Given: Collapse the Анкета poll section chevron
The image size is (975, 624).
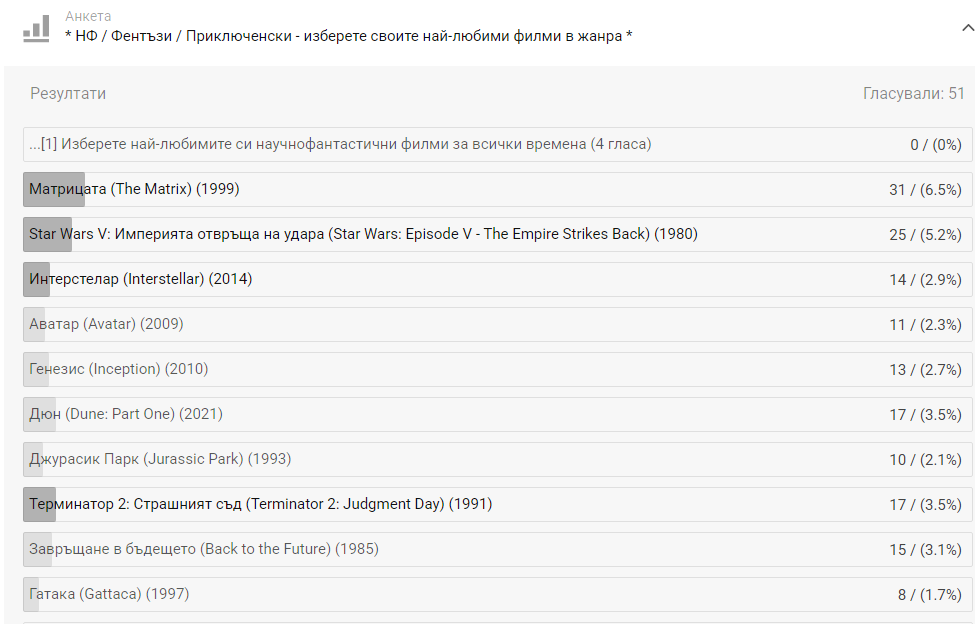Looking at the screenshot, I should (966, 29).
